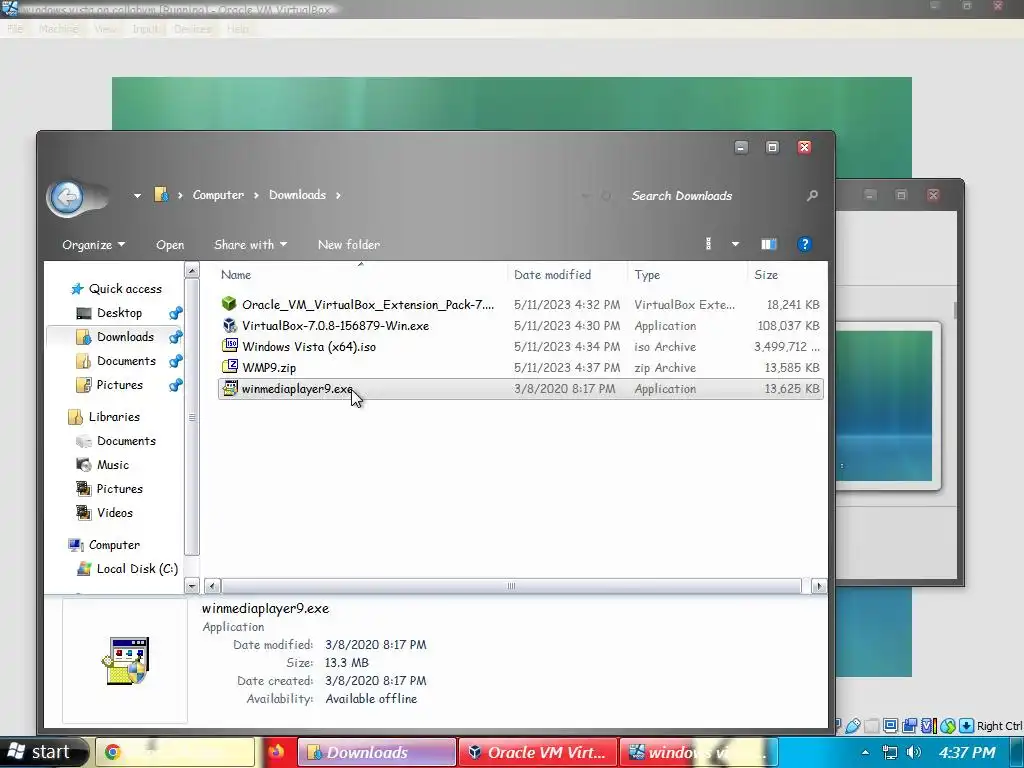Click the VirtualBox-7.0.8-156879-Win.exe file name

coord(336,326)
